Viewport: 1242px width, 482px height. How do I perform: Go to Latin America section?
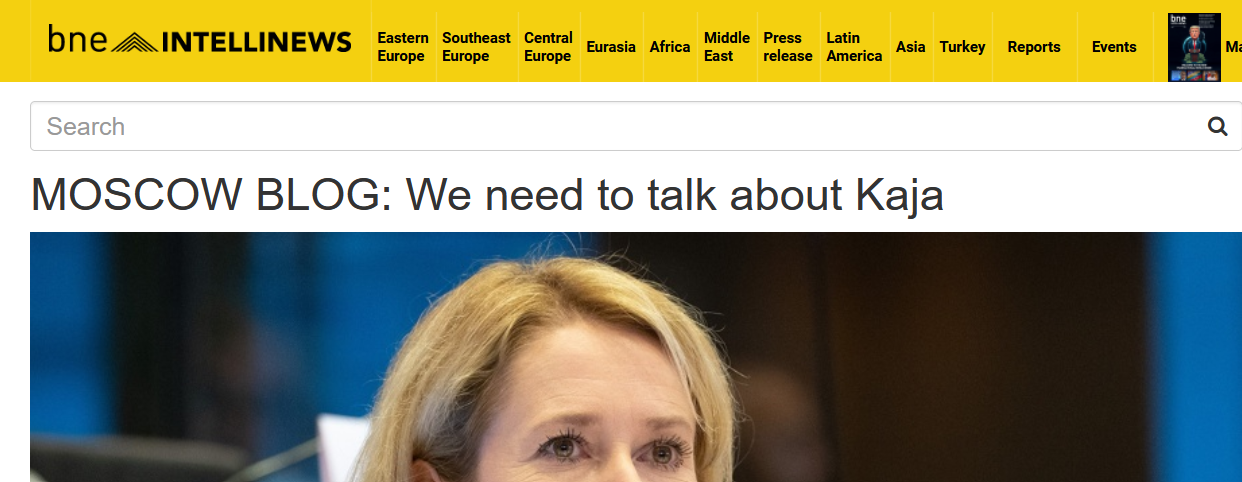pos(854,47)
